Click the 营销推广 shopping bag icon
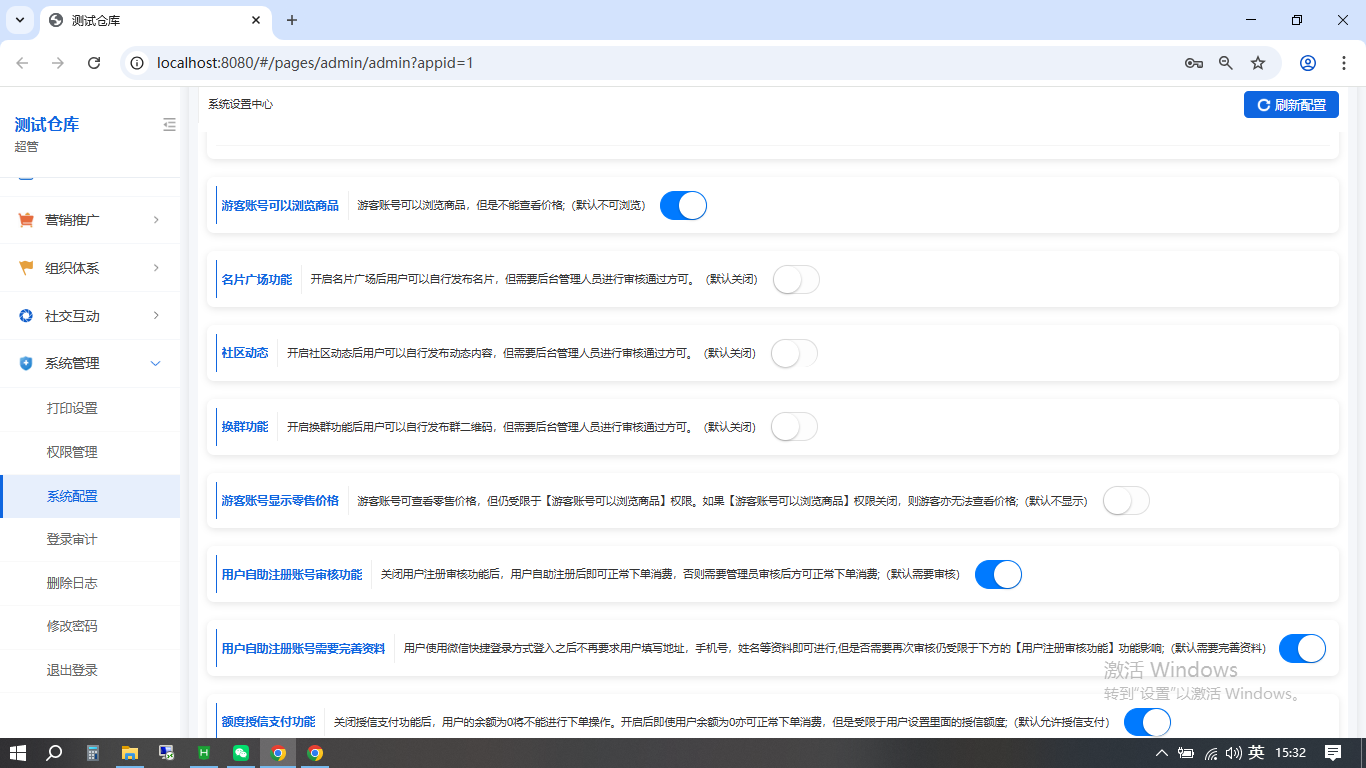 tap(26, 220)
